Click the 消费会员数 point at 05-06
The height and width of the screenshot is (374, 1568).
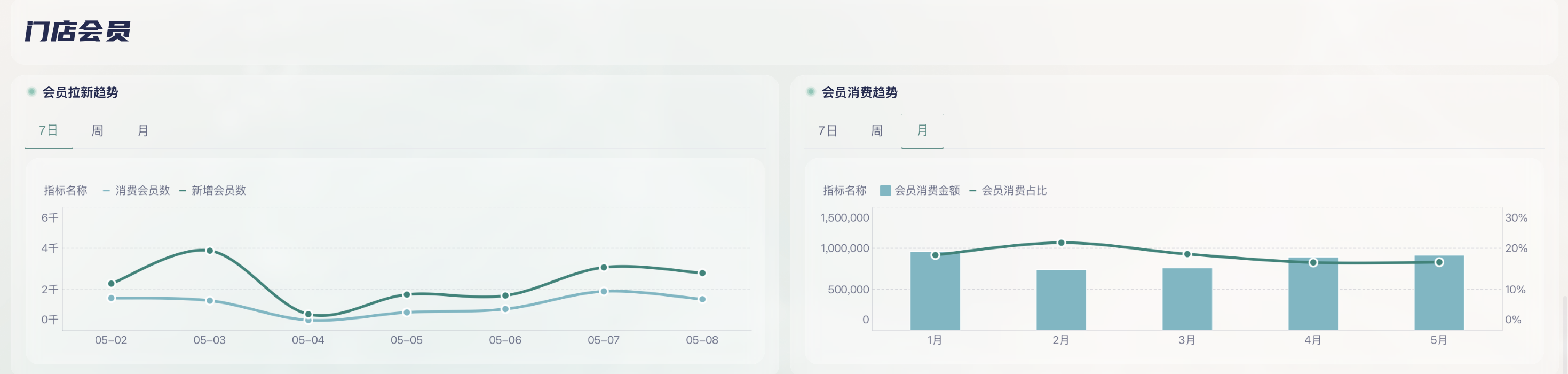point(505,309)
